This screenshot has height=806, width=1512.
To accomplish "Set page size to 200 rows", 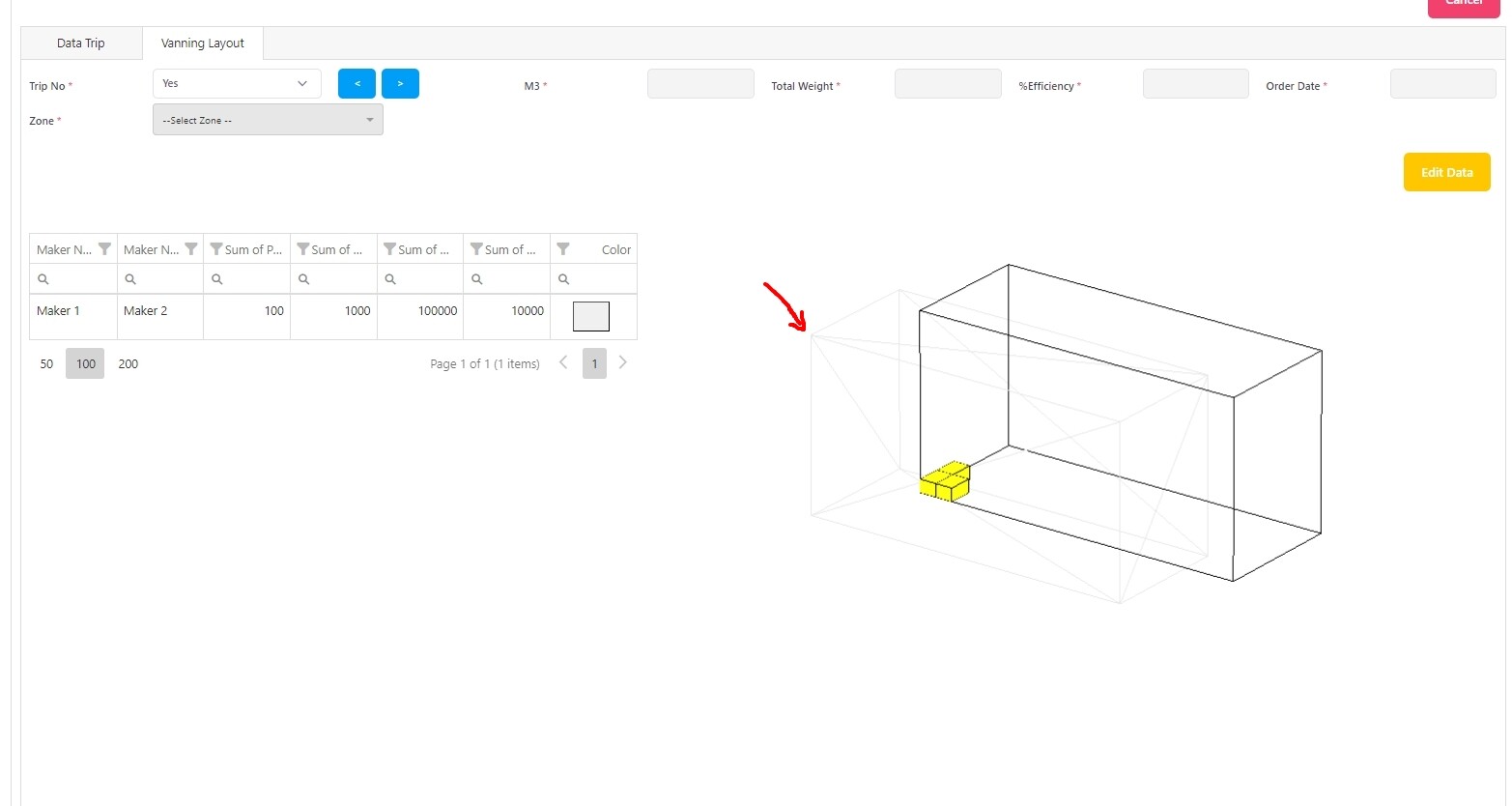I will point(128,364).
